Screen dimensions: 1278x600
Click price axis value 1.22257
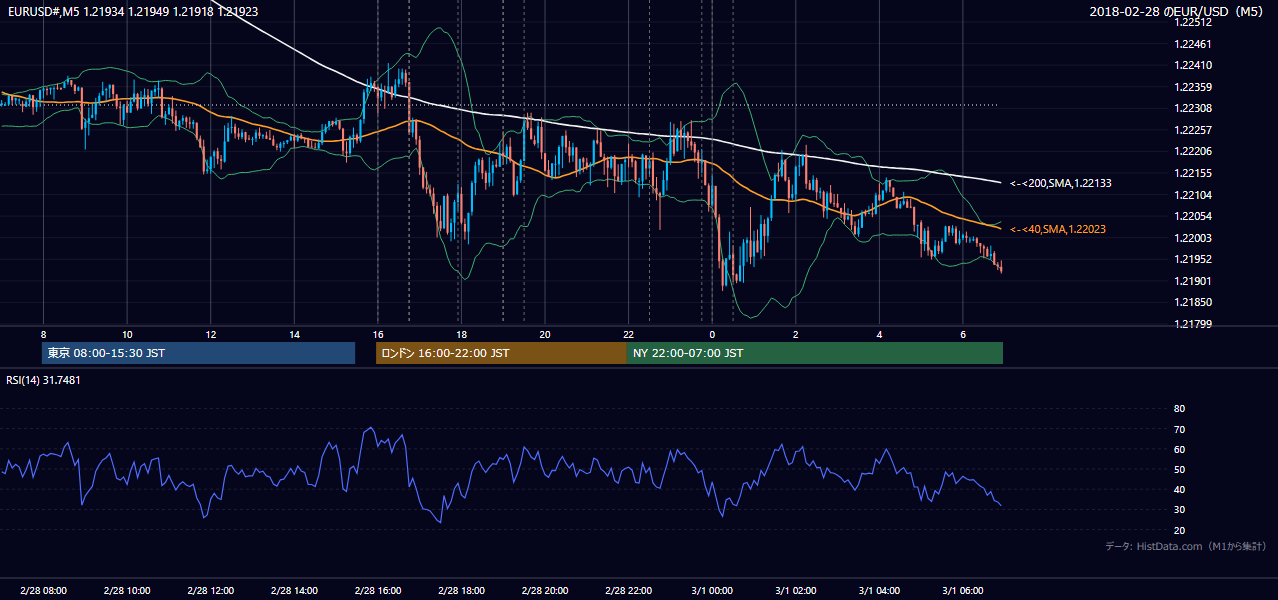pos(1192,130)
